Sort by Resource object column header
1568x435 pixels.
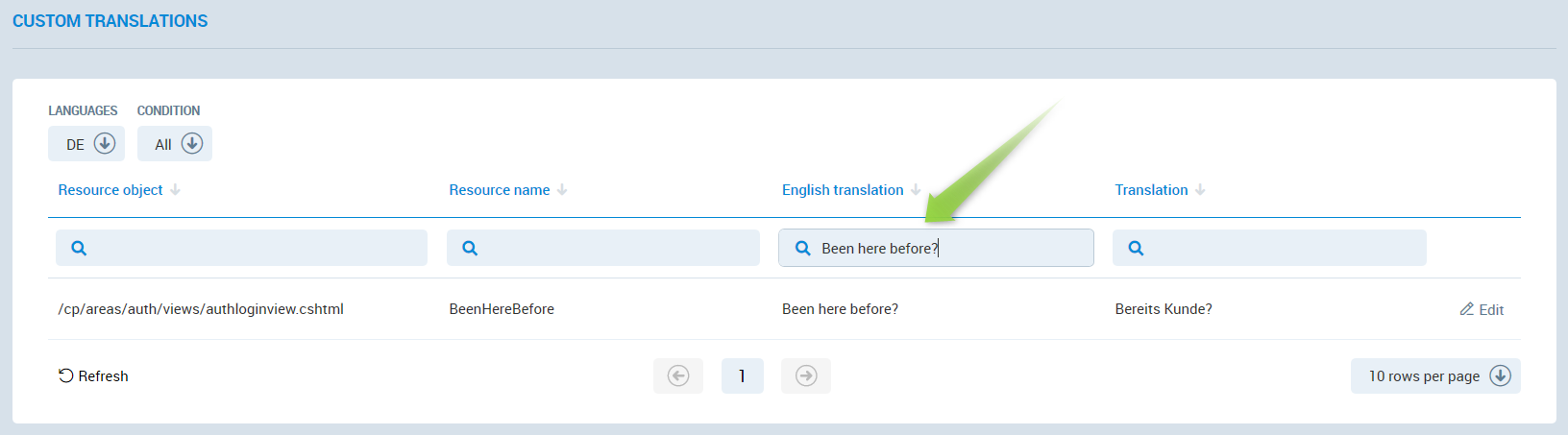[110, 190]
